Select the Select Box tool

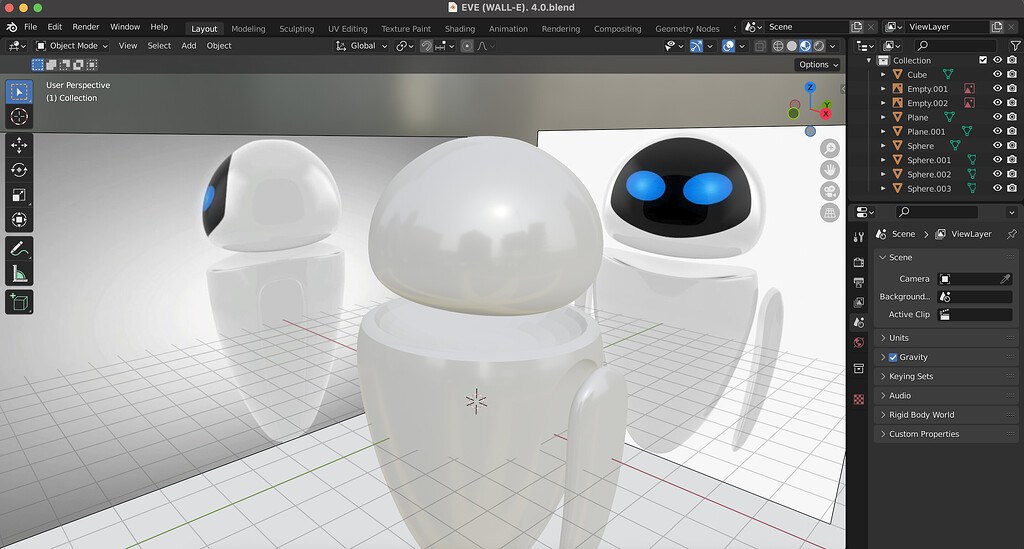coord(19,92)
